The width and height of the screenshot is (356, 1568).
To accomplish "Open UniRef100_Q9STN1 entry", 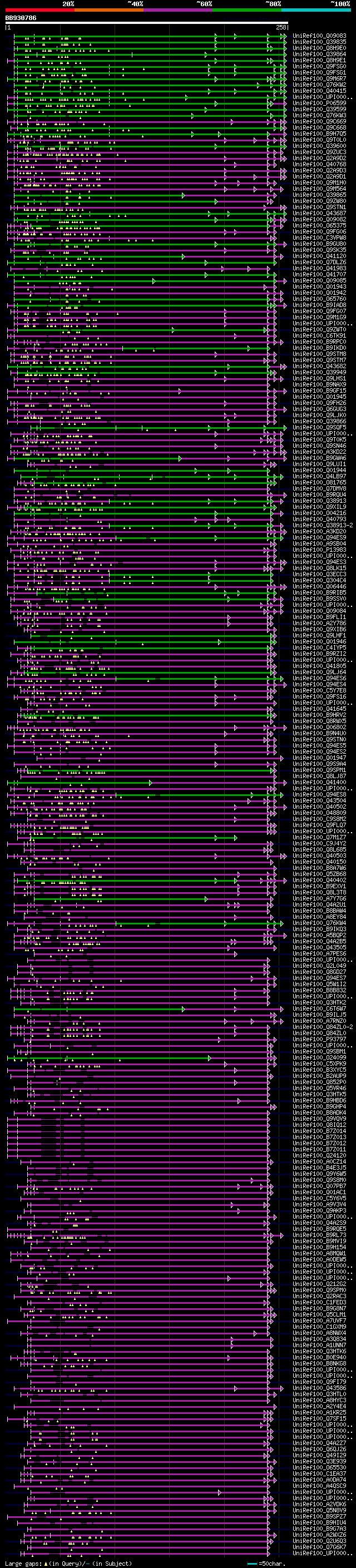I will tap(319, 207).
